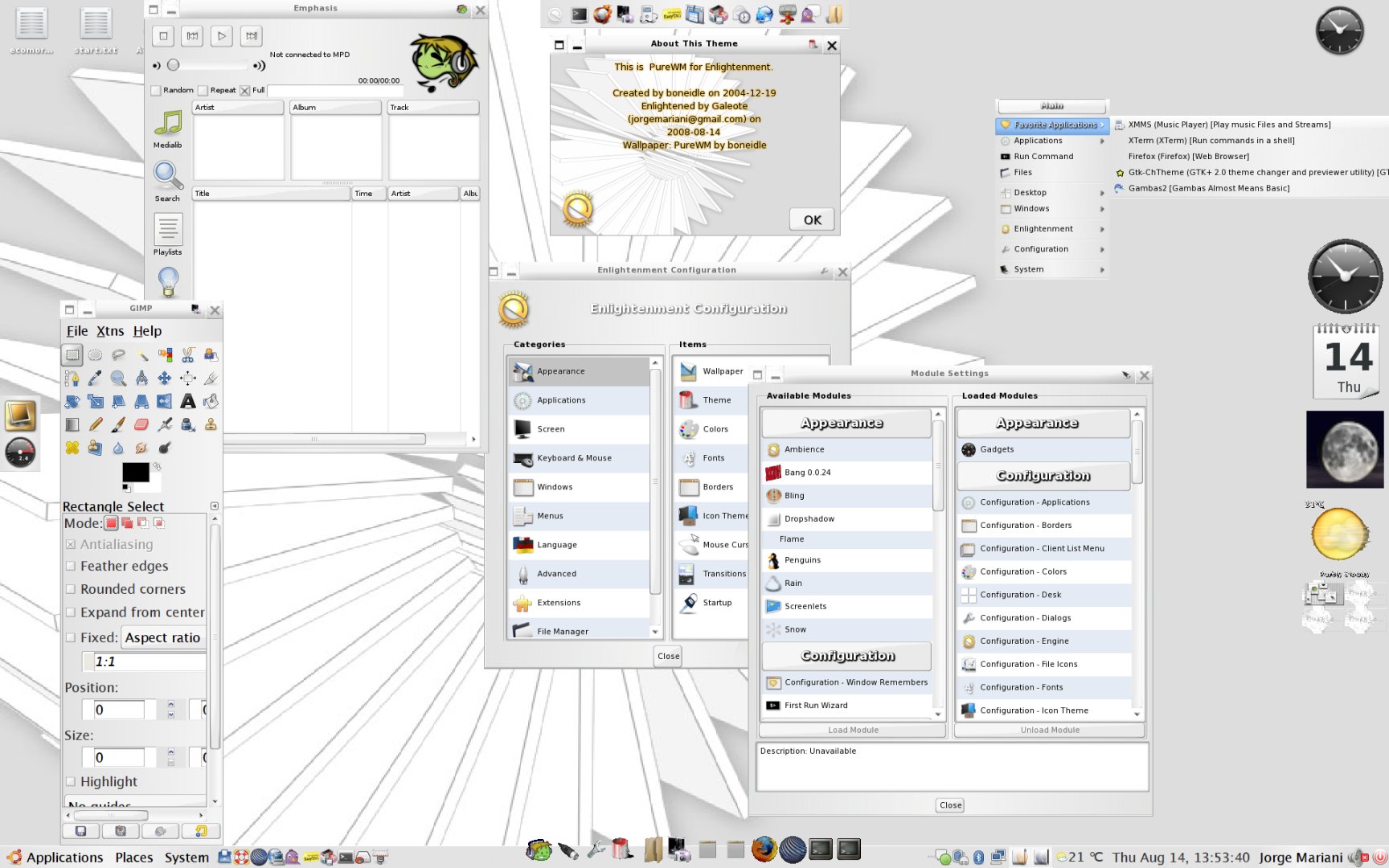Click the Load Module button
Image resolution: width=1389 pixels, height=868 pixels.
click(x=853, y=731)
